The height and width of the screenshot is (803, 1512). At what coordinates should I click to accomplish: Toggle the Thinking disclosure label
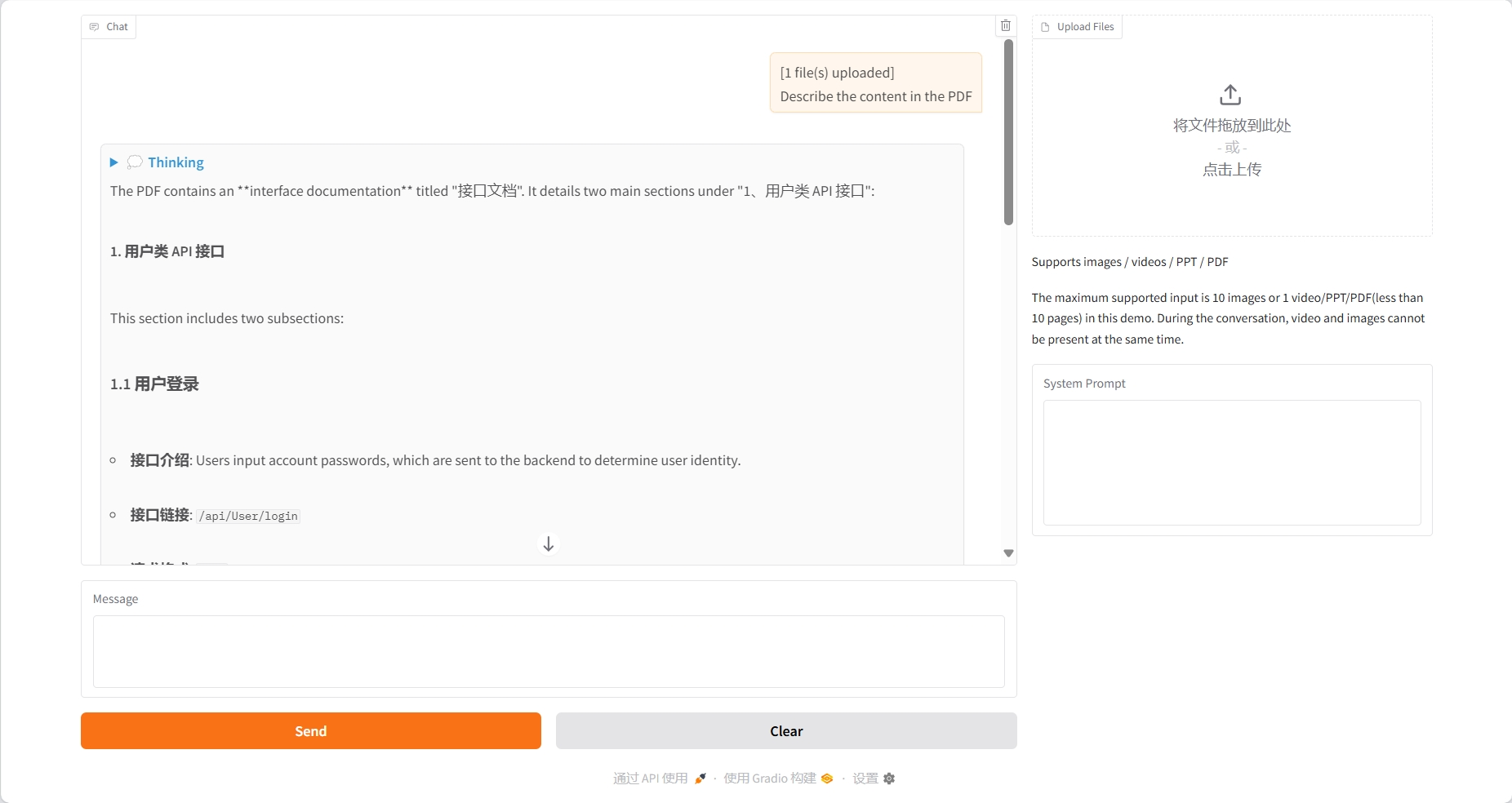[x=176, y=162]
